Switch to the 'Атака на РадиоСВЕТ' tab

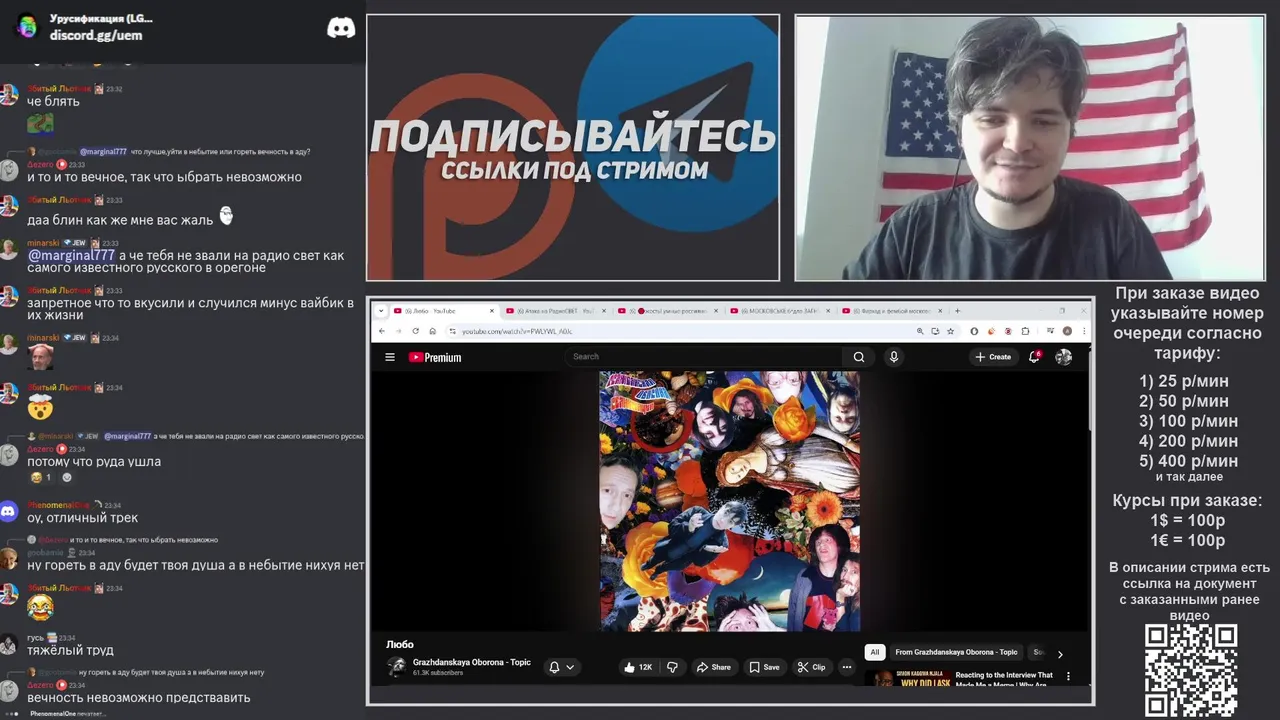point(557,311)
